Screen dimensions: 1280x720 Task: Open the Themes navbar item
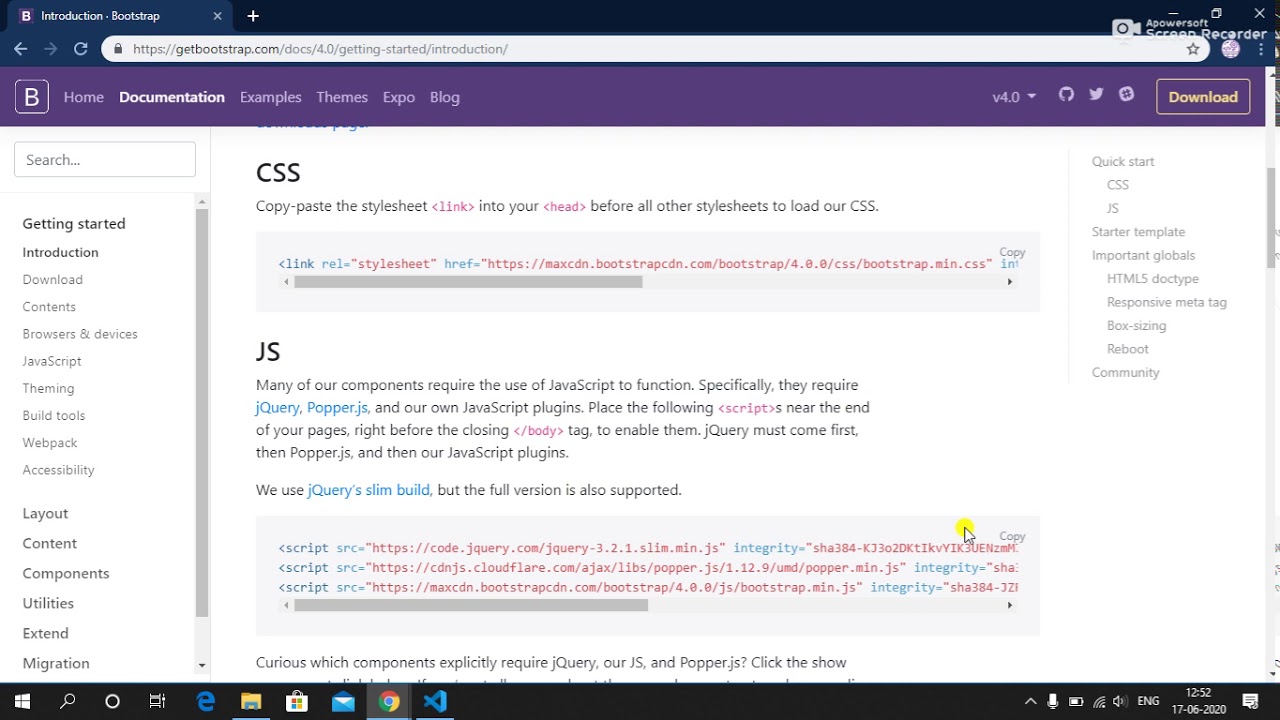pyautogui.click(x=342, y=97)
